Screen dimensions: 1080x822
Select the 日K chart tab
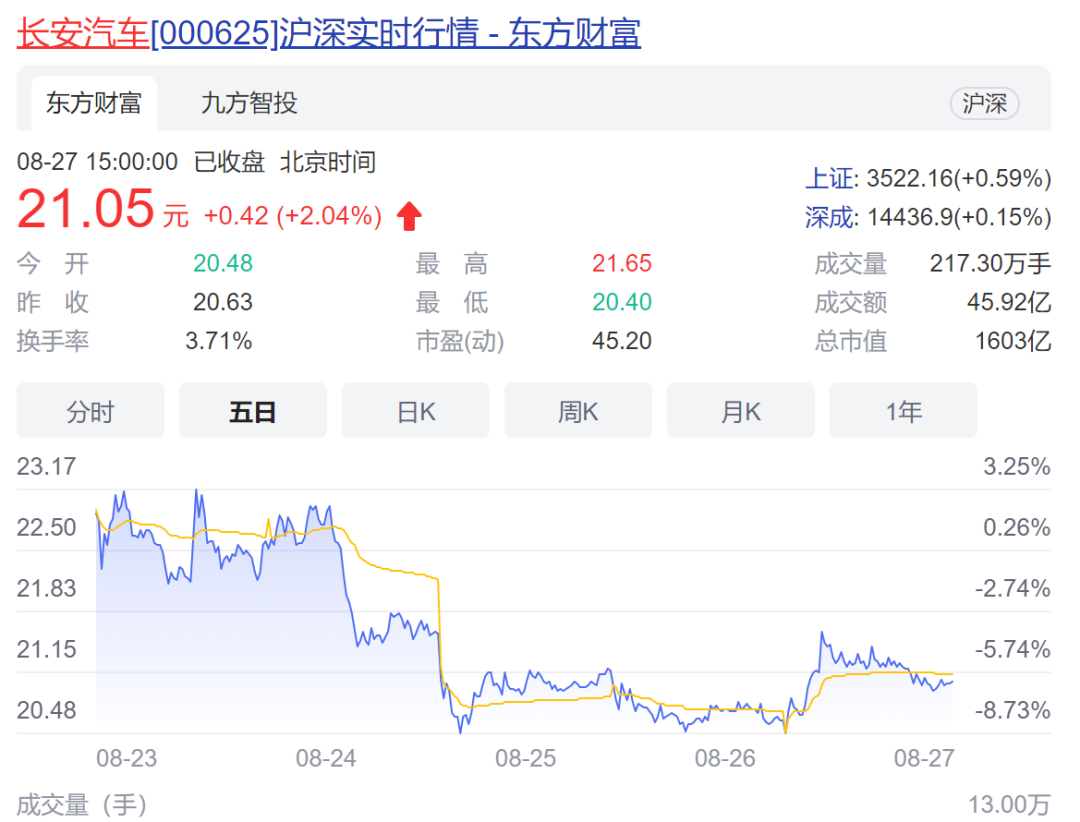point(415,411)
